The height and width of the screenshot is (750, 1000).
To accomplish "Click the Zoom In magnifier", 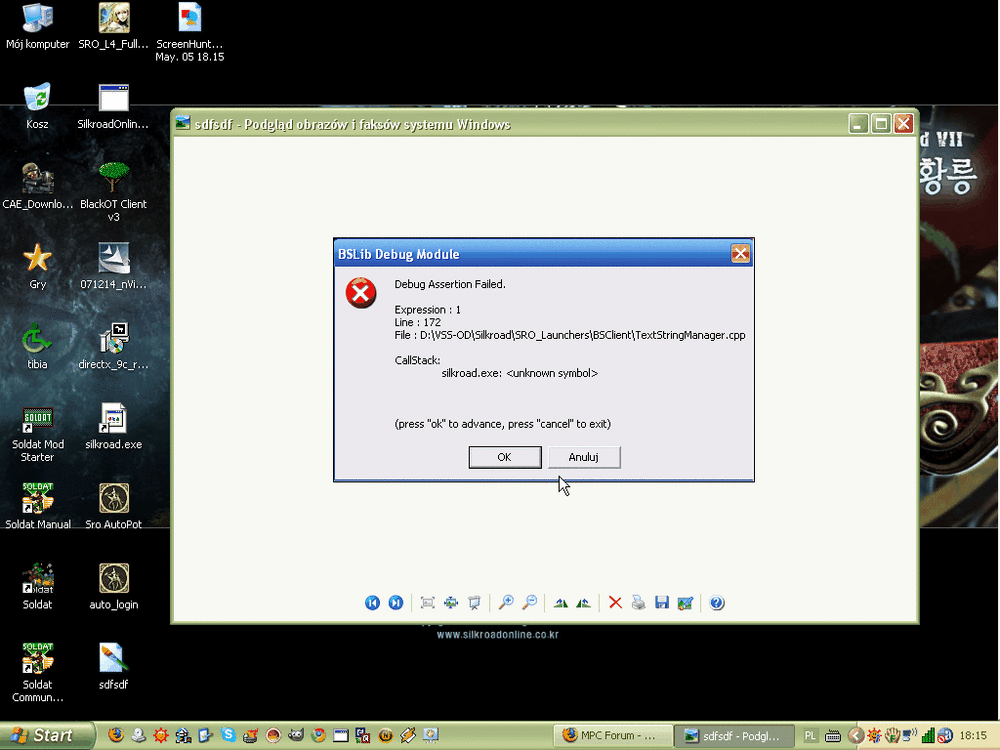I will pos(506,602).
